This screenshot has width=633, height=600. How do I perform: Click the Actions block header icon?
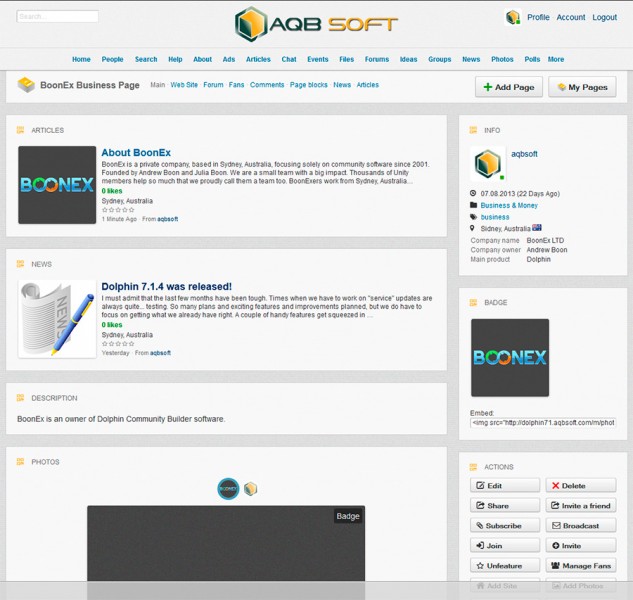pos(473,467)
